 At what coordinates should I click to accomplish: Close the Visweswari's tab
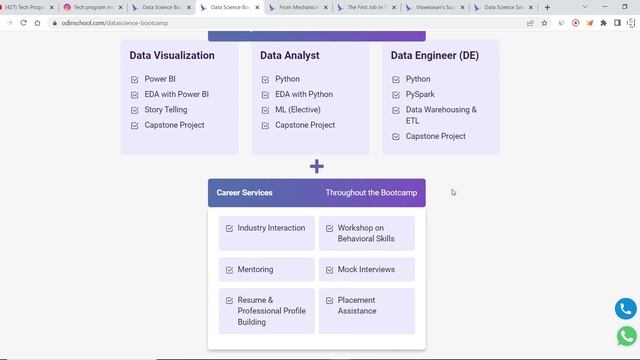point(462,7)
